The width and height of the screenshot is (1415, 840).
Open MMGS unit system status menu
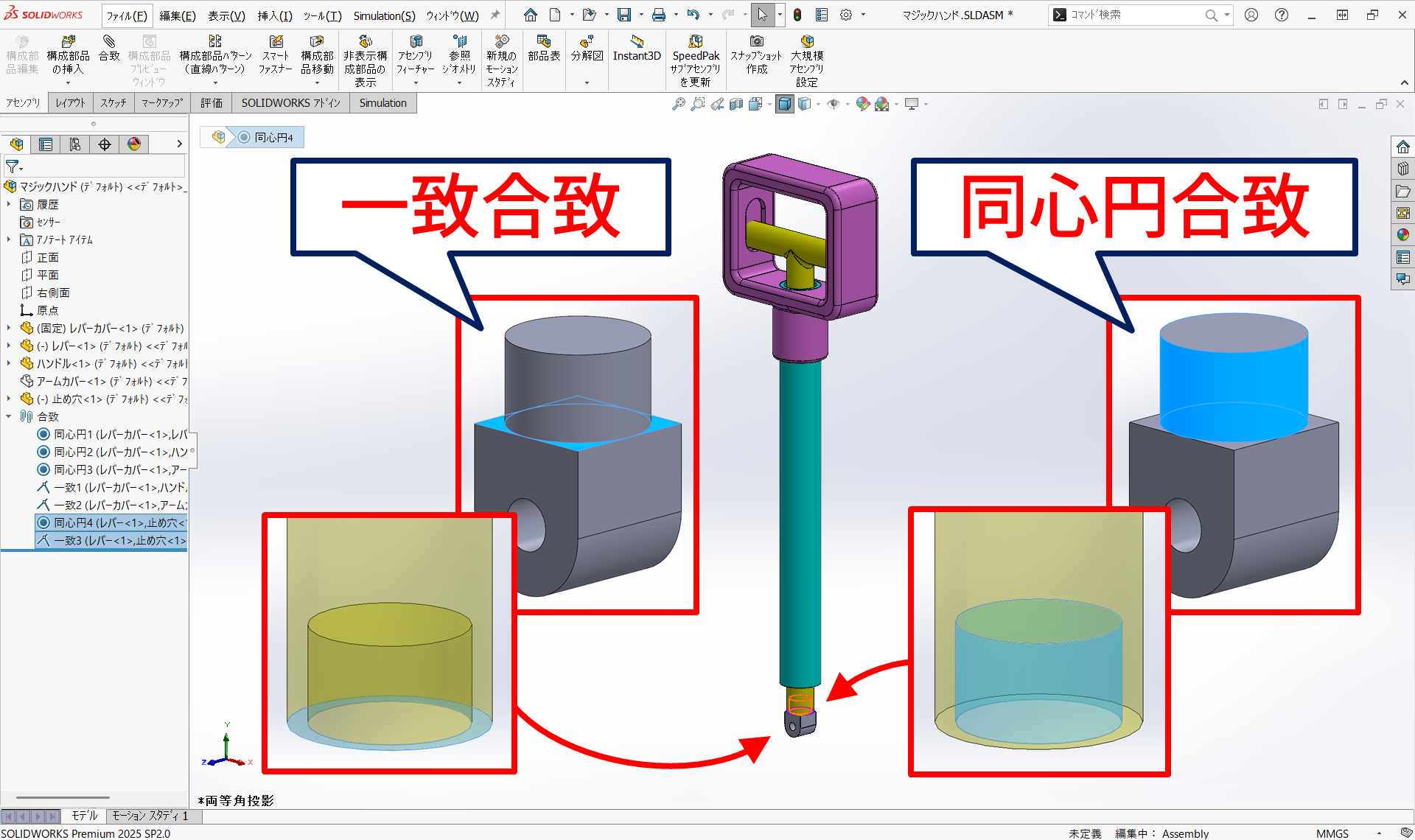click(x=1332, y=833)
